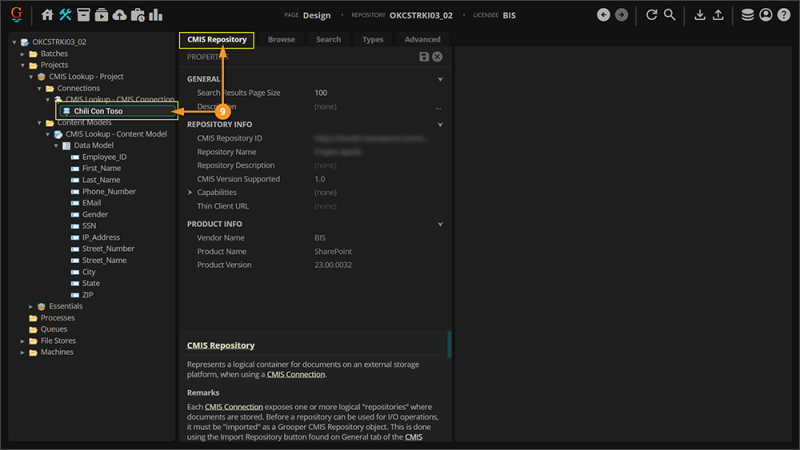Follow the CMIS Connection link in description
Screen dimensions: 800x450
click(x=295, y=374)
